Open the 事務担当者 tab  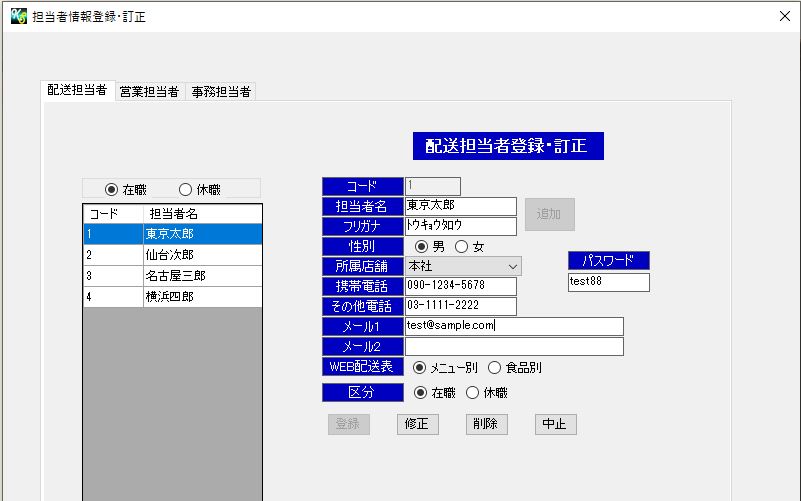pos(221,92)
